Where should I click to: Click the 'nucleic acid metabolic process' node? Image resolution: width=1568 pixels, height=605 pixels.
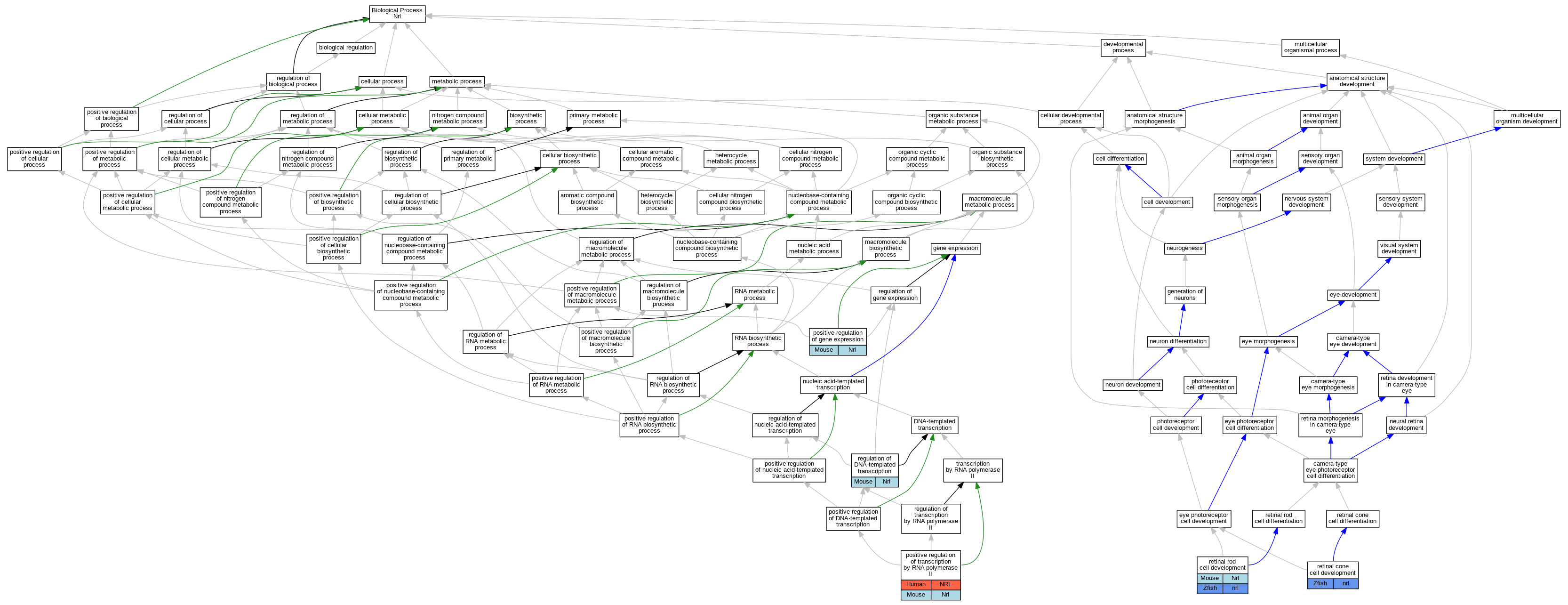tap(813, 249)
